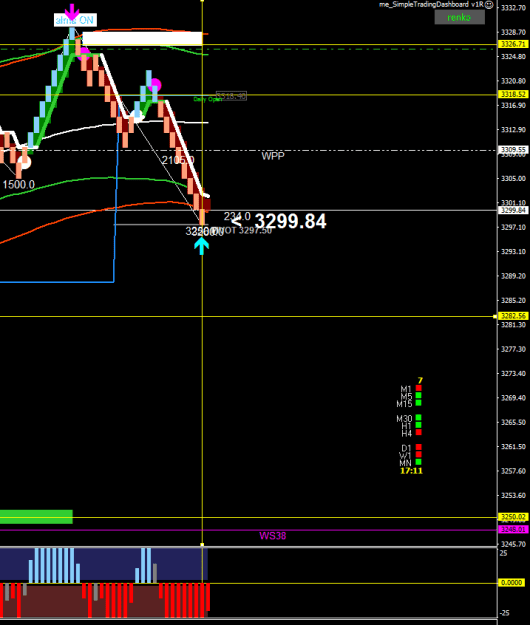The image size is (530, 625).
Task: Click the 3282.56 yellow price tag on axis
Action: click(x=513, y=316)
